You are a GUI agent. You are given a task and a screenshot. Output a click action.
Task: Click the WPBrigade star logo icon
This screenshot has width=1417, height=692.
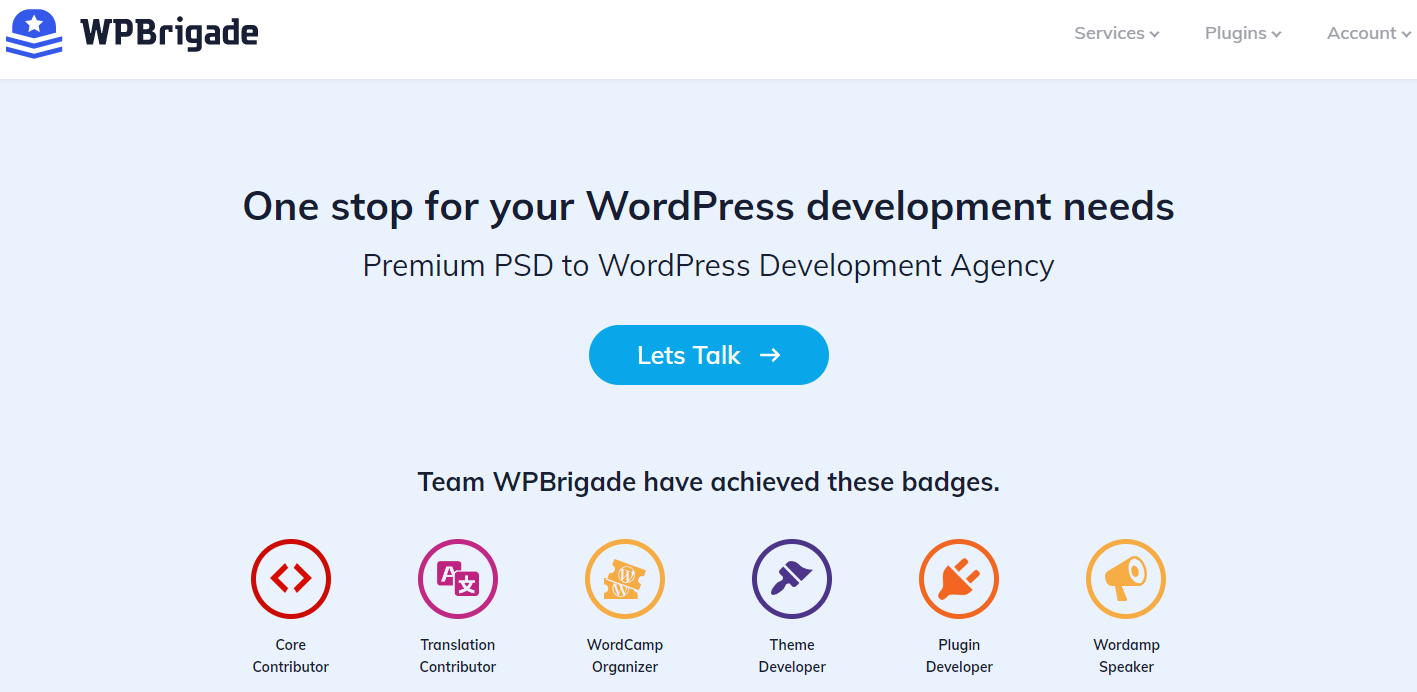[34, 33]
